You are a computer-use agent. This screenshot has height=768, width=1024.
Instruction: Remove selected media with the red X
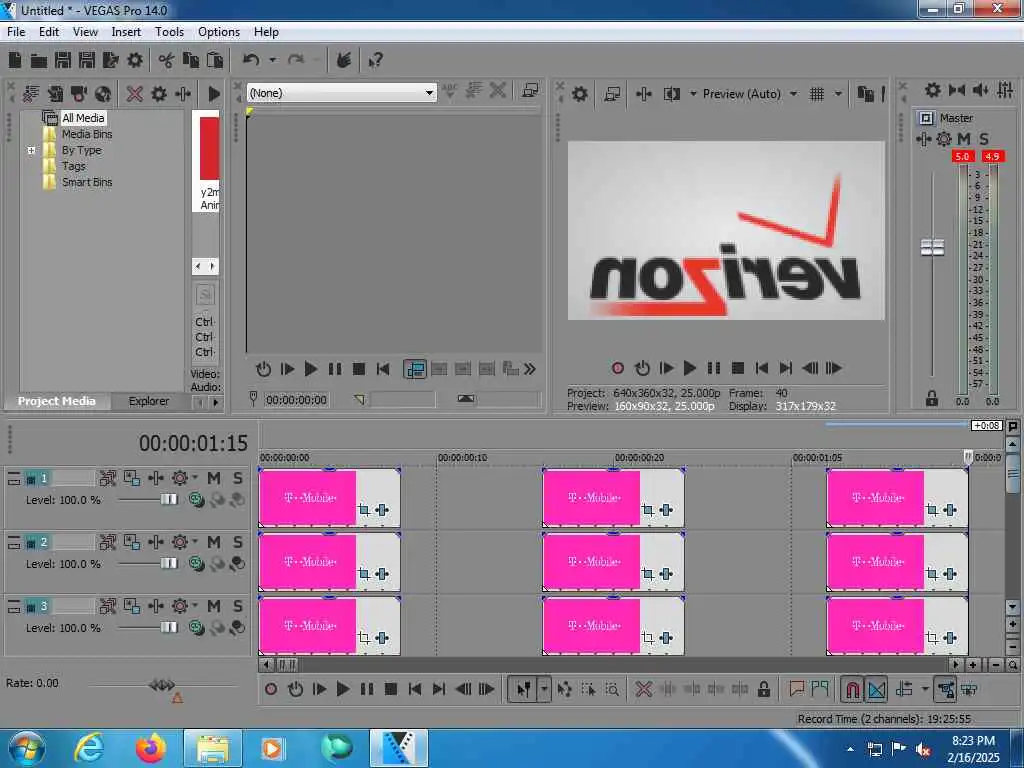coord(135,94)
